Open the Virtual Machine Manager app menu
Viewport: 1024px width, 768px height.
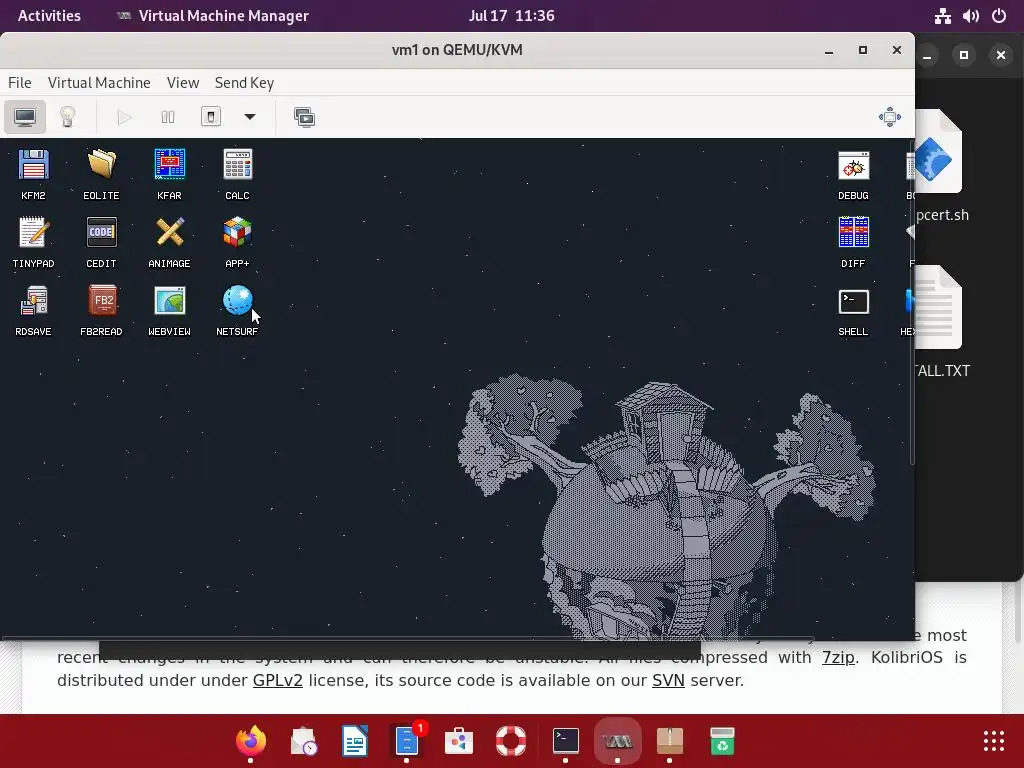(x=213, y=16)
